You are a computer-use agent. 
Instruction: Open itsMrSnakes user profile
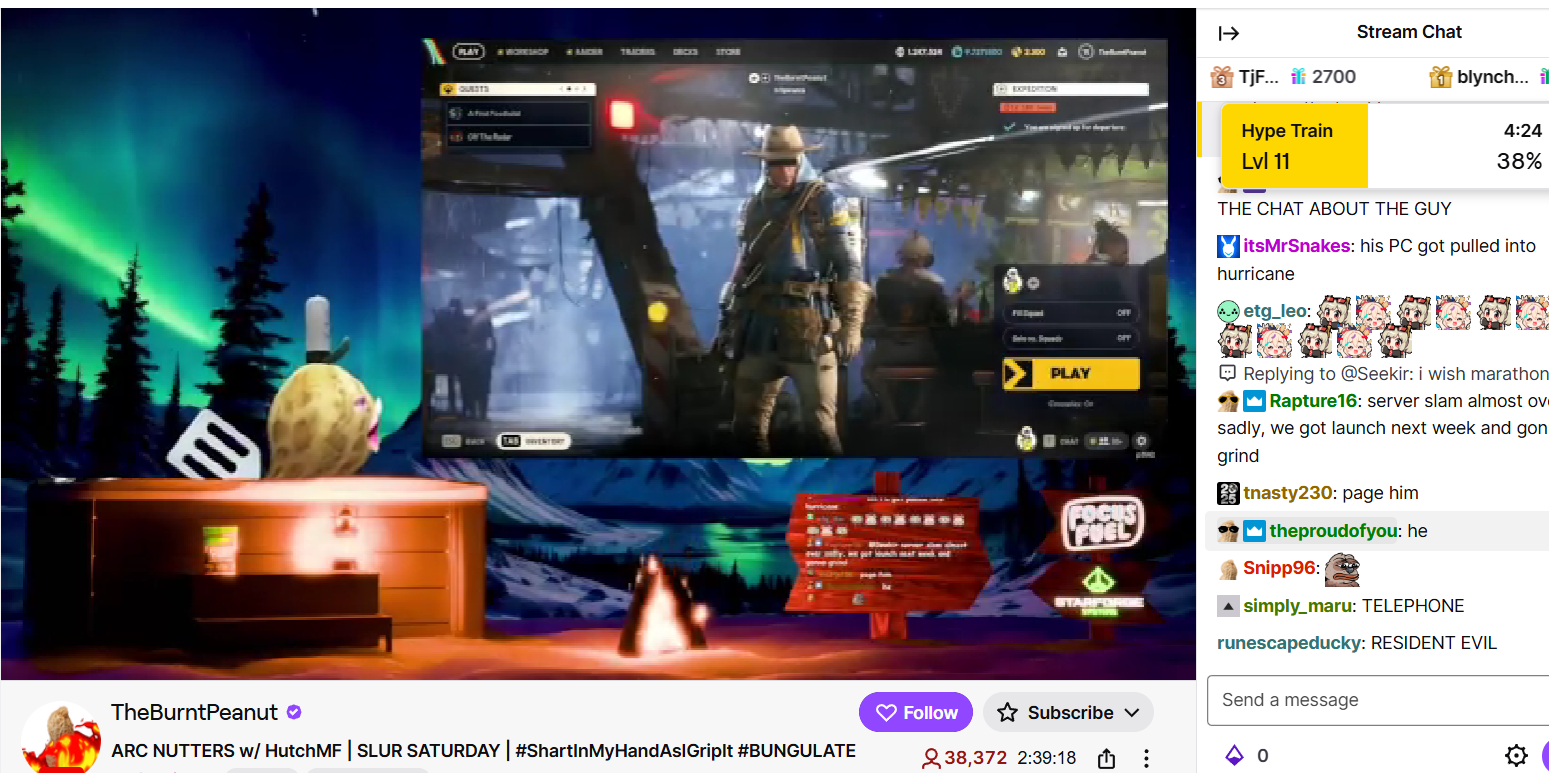click(1296, 246)
